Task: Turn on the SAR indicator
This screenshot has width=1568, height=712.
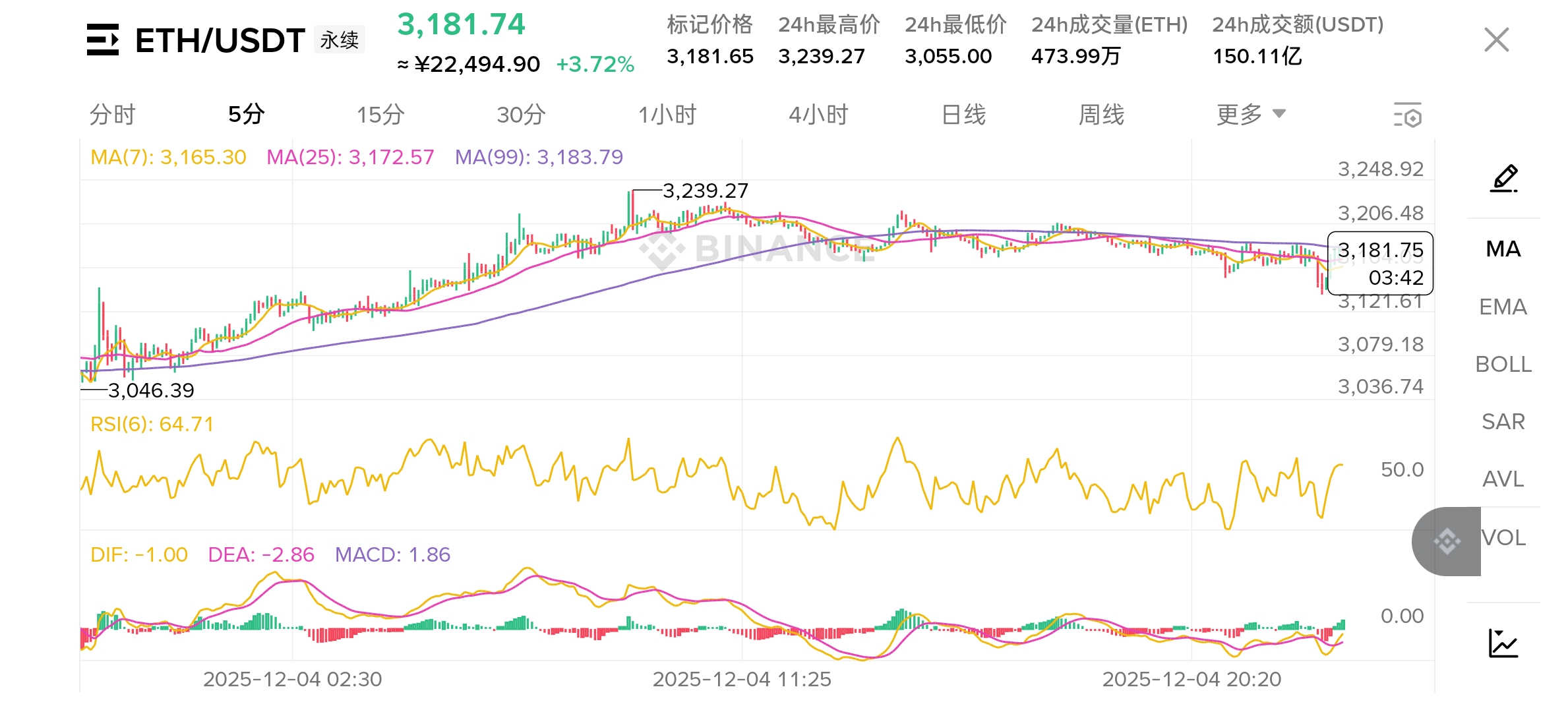Action: pos(1503,421)
